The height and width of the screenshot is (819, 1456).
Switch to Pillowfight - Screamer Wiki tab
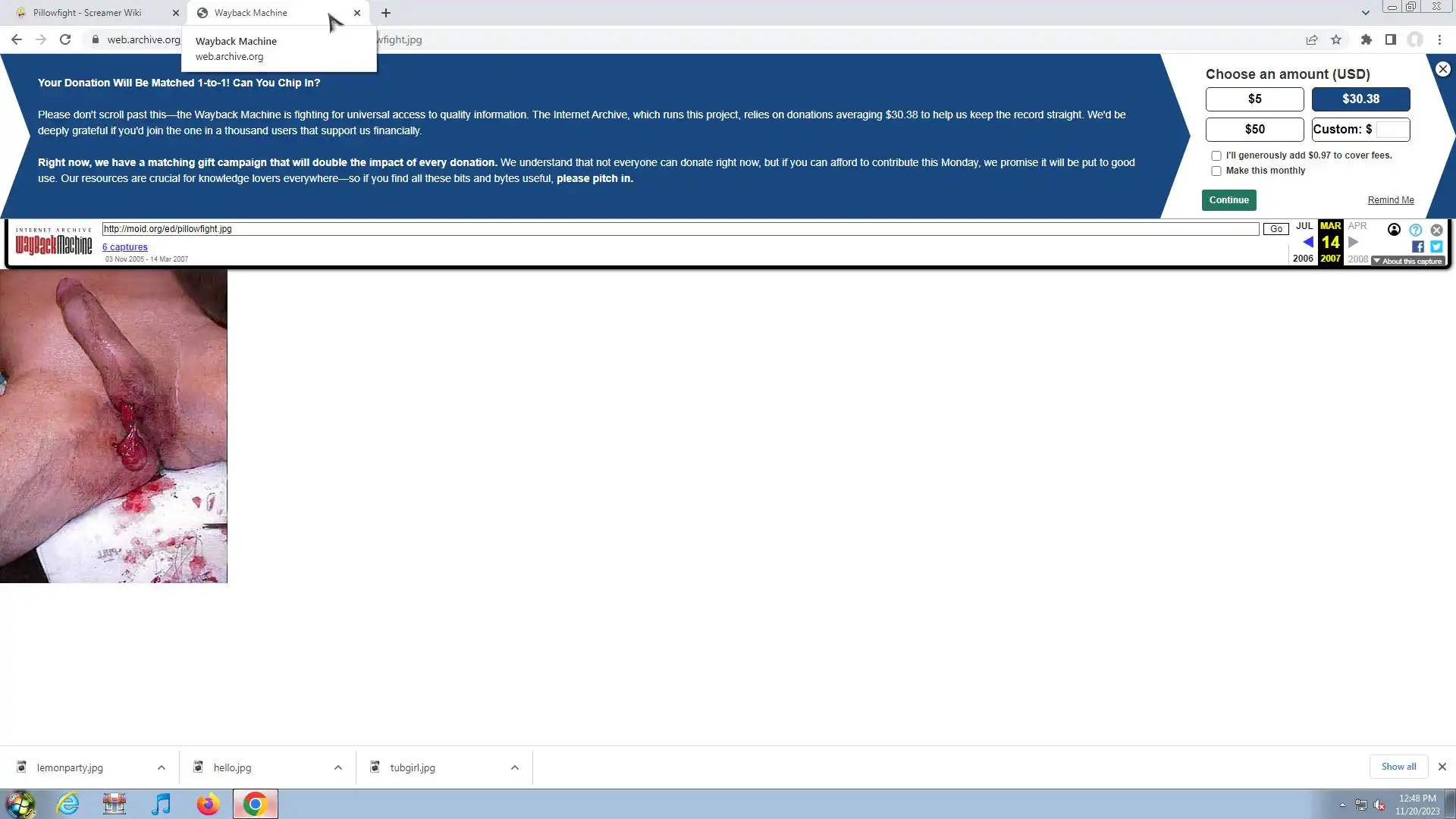tap(87, 13)
